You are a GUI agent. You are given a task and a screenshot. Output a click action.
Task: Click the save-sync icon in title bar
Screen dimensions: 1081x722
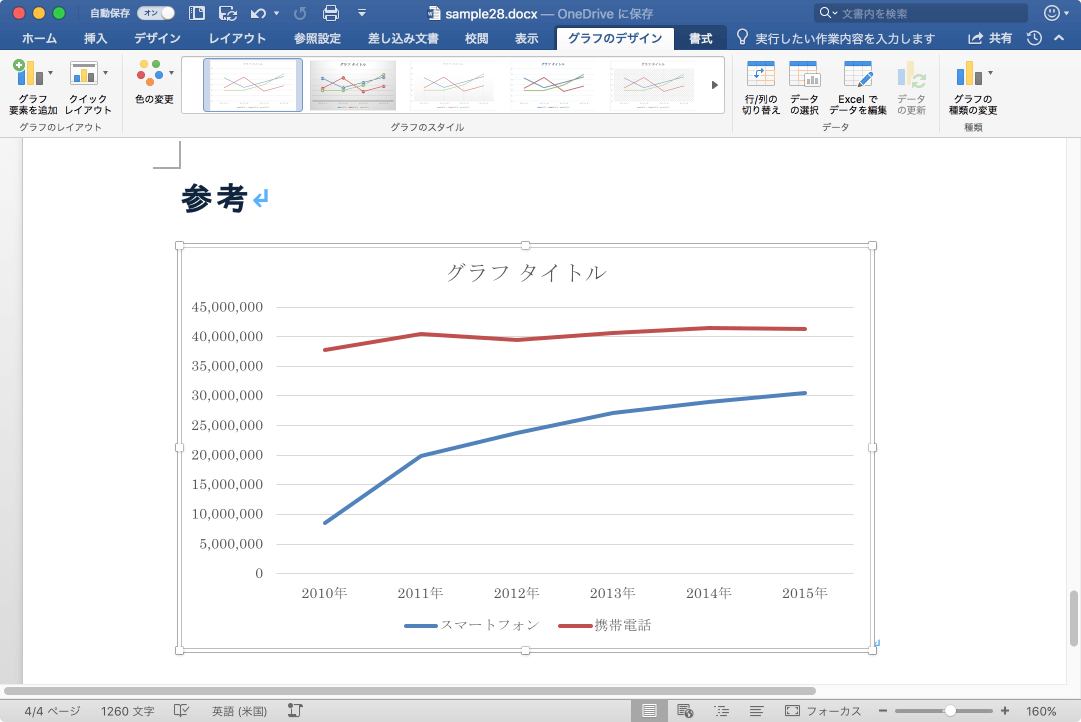click(x=228, y=13)
